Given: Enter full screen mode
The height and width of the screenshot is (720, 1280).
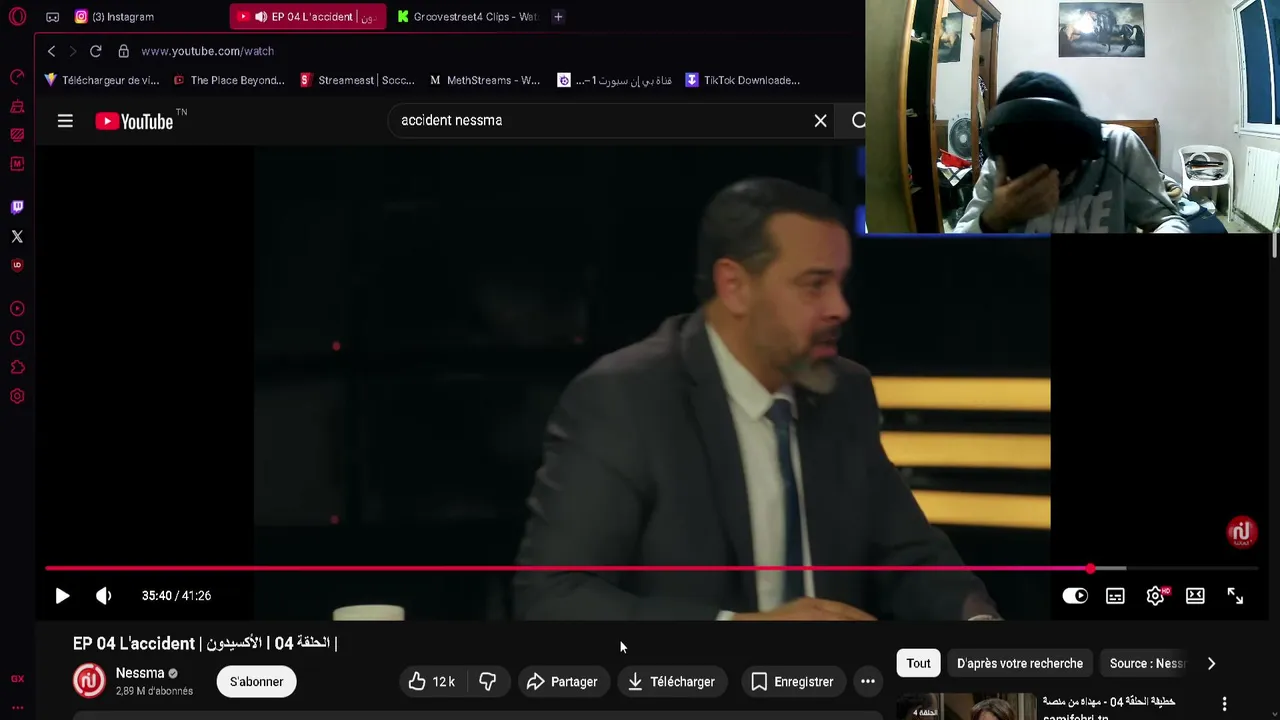Looking at the screenshot, I should pyautogui.click(x=1235, y=596).
